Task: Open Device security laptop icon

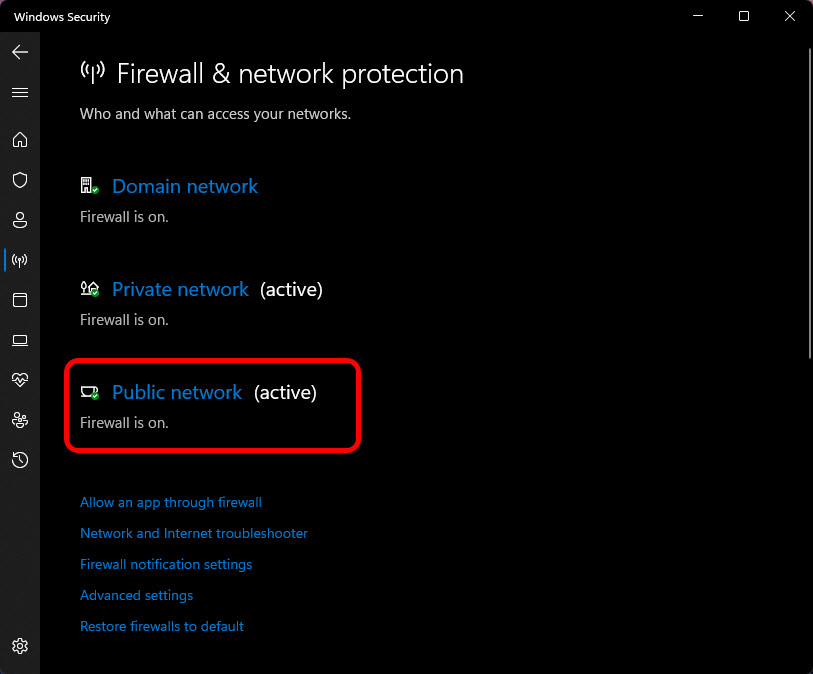Action: [x=20, y=340]
